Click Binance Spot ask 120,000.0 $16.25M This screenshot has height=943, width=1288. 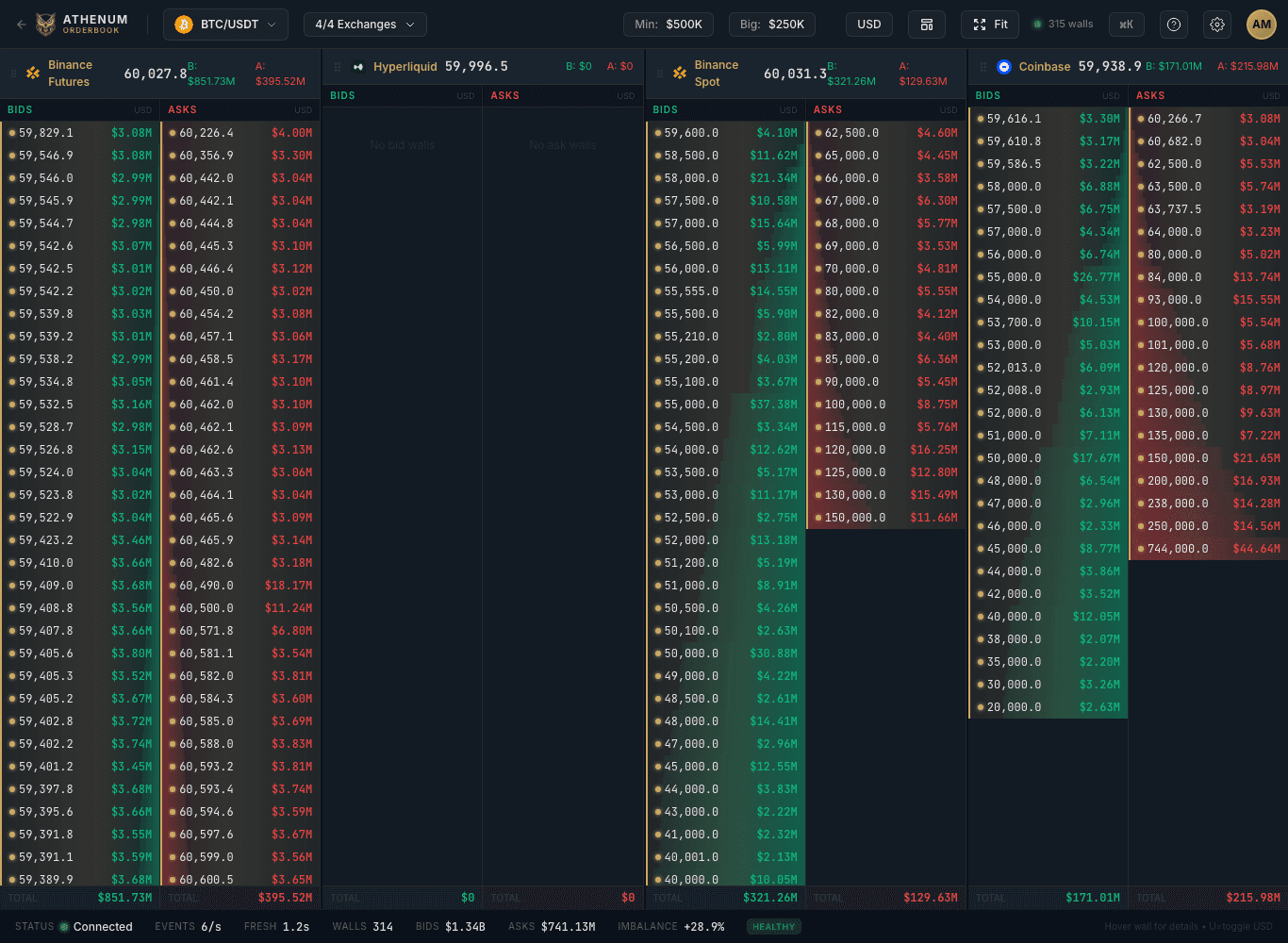[x=887, y=450]
